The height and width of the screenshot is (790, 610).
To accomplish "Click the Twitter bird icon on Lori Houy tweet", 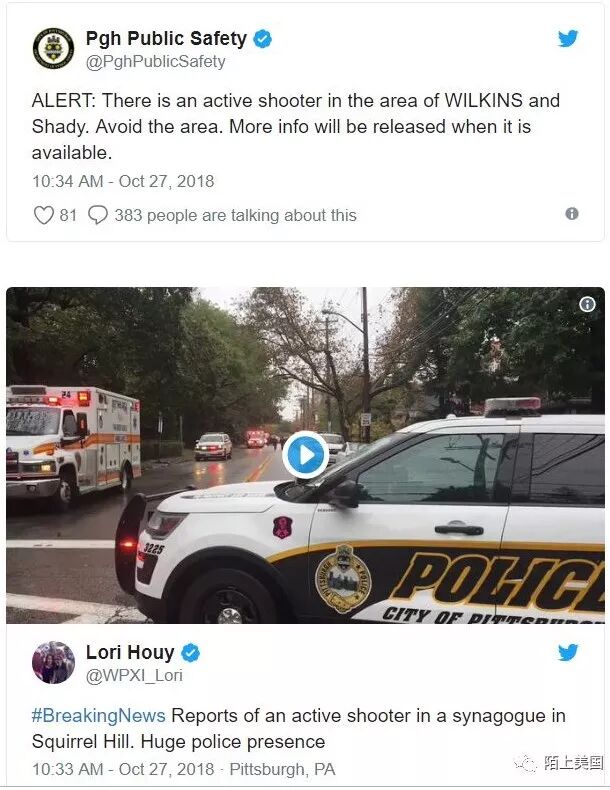I will 568,652.
